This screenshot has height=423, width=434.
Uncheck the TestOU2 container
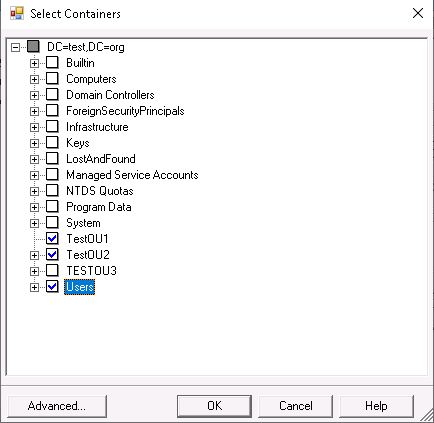[x=52, y=255]
